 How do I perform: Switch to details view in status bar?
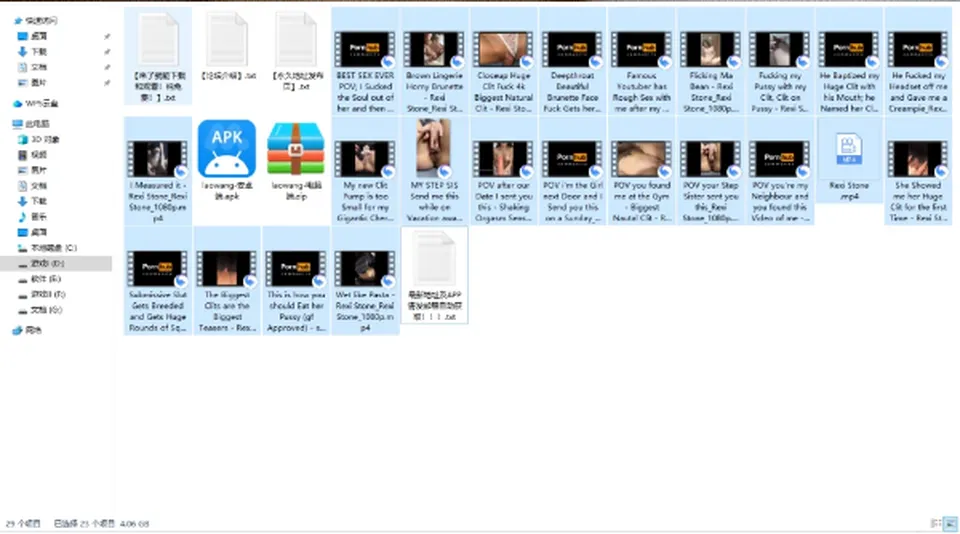click(x=936, y=523)
